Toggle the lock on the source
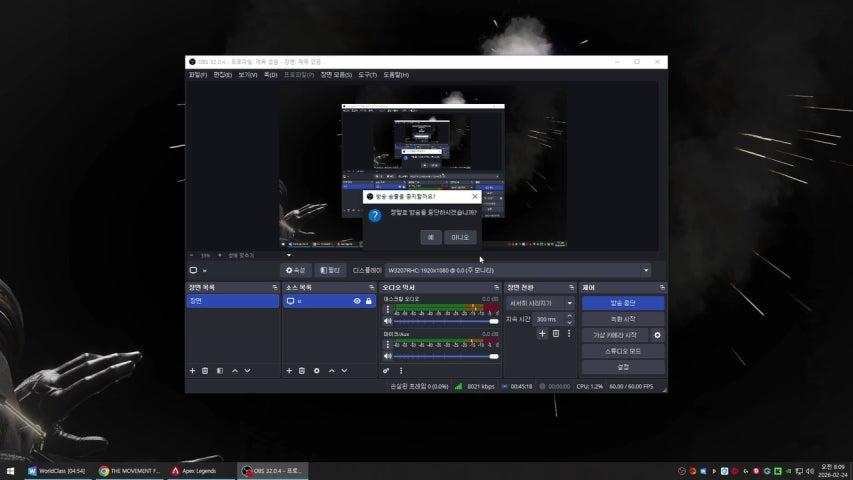The image size is (853, 480). 369,301
